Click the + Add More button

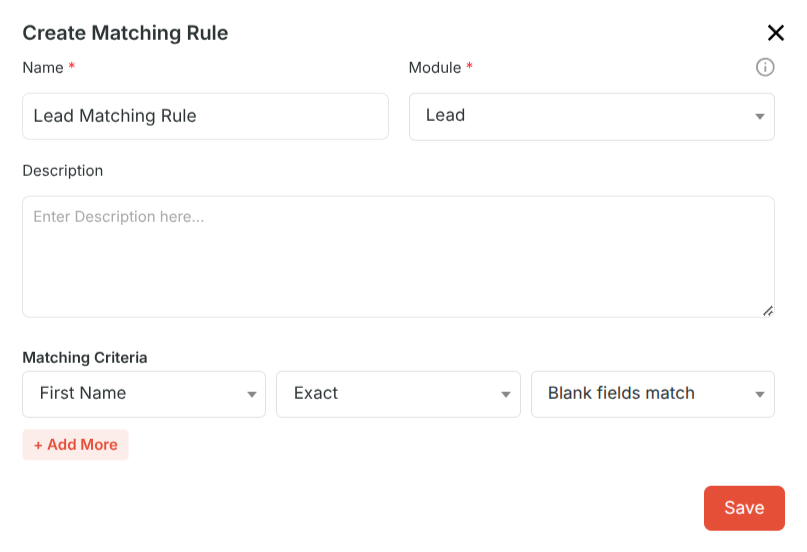(75, 444)
